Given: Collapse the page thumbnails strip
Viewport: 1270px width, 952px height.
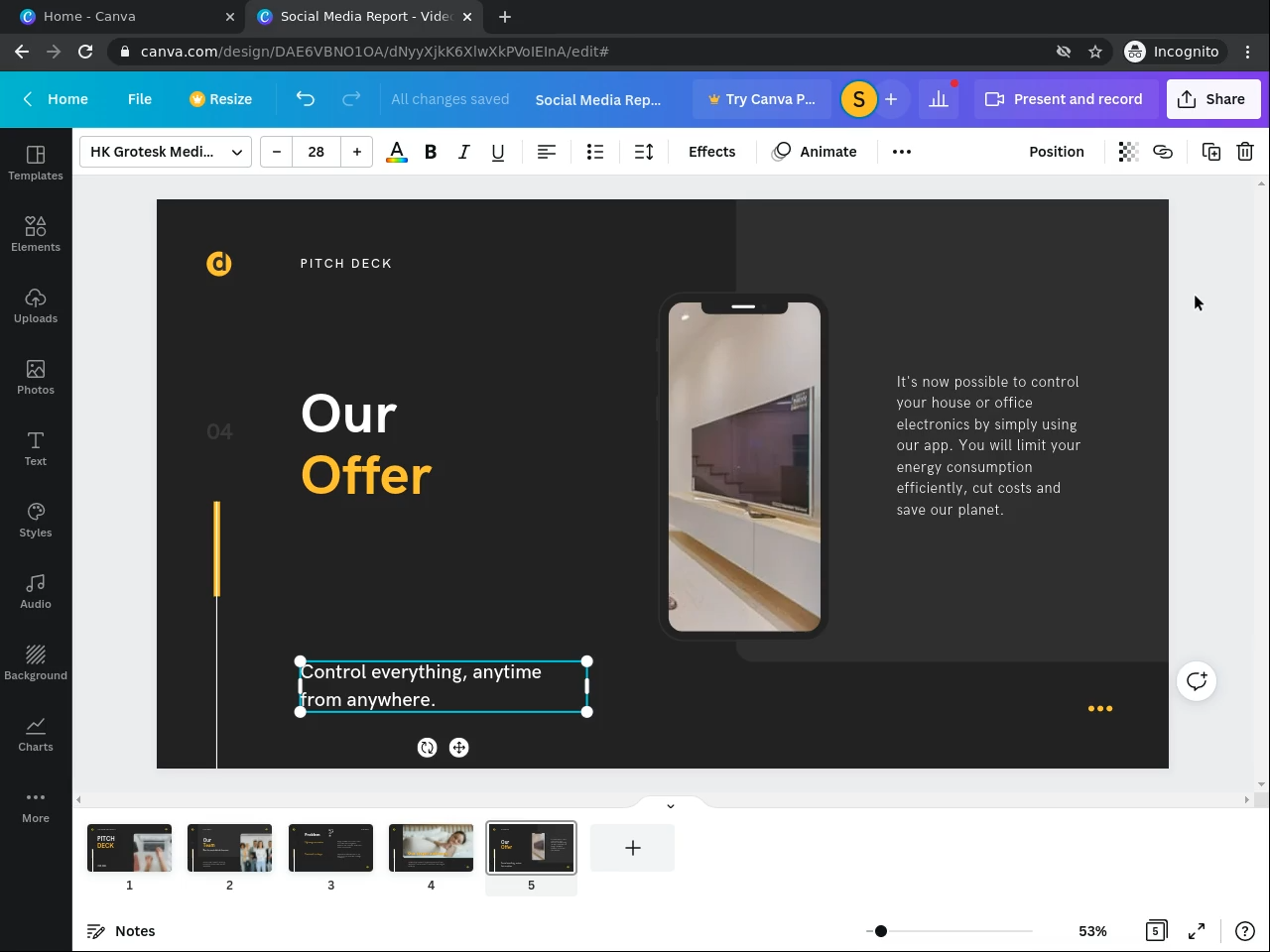Looking at the screenshot, I should 671,805.
